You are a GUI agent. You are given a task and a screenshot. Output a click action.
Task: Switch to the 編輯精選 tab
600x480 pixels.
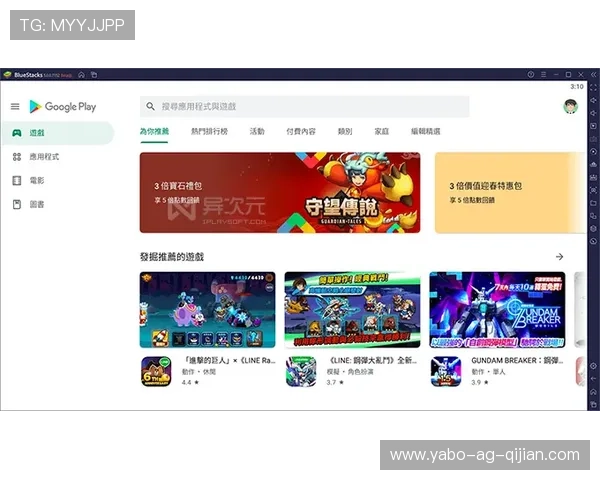[426, 131]
